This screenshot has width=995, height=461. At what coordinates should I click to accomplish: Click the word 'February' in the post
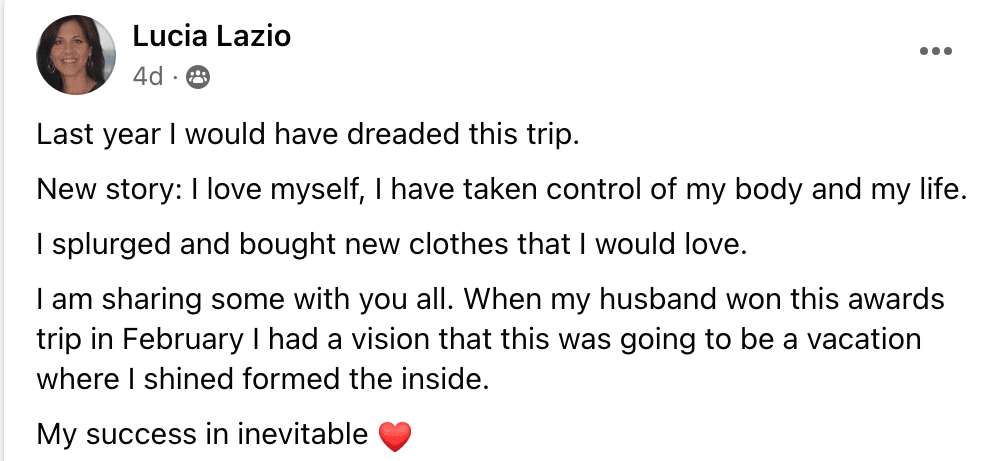(x=183, y=341)
